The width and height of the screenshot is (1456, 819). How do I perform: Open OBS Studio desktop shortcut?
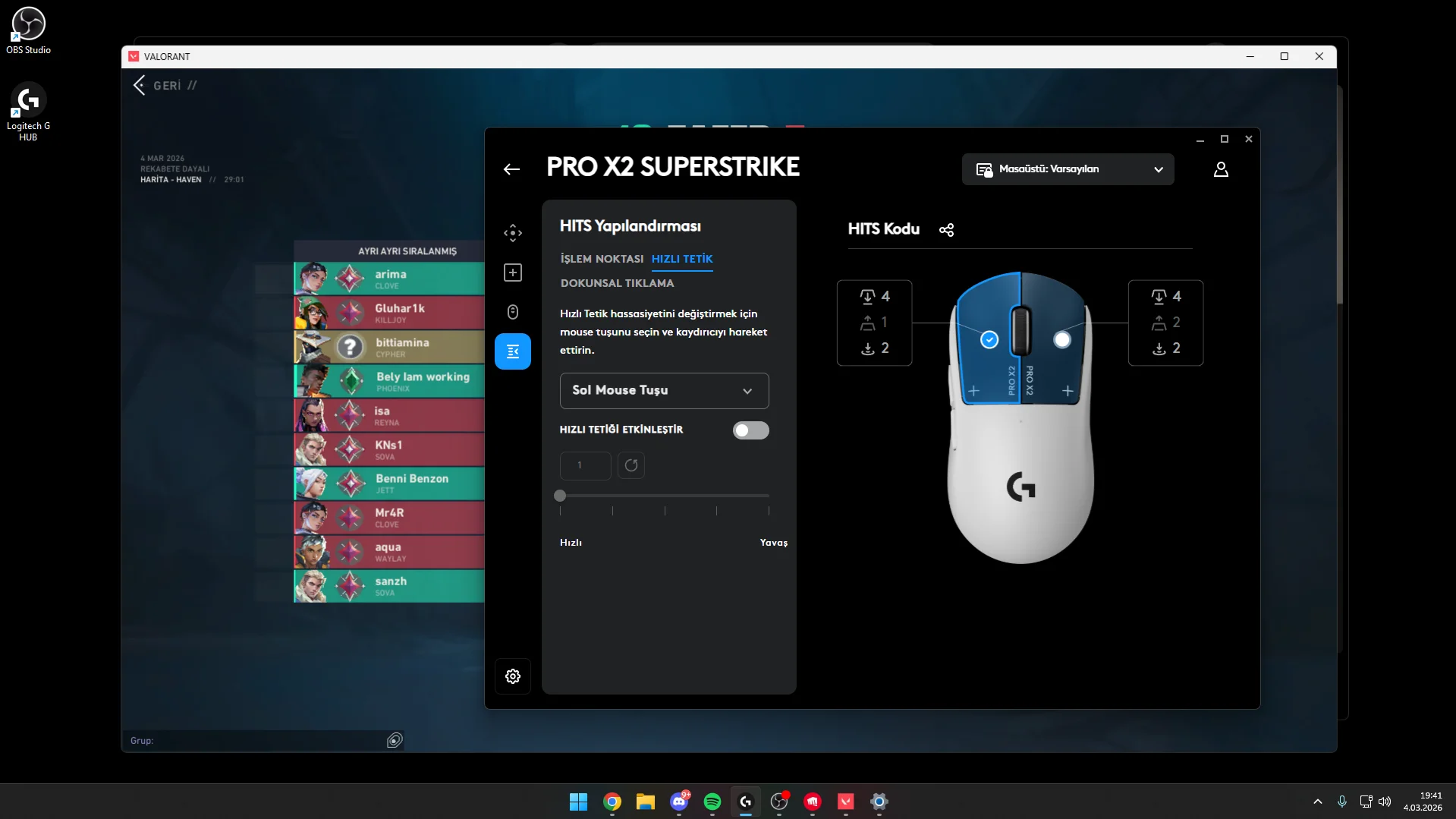[x=28, y=31]
